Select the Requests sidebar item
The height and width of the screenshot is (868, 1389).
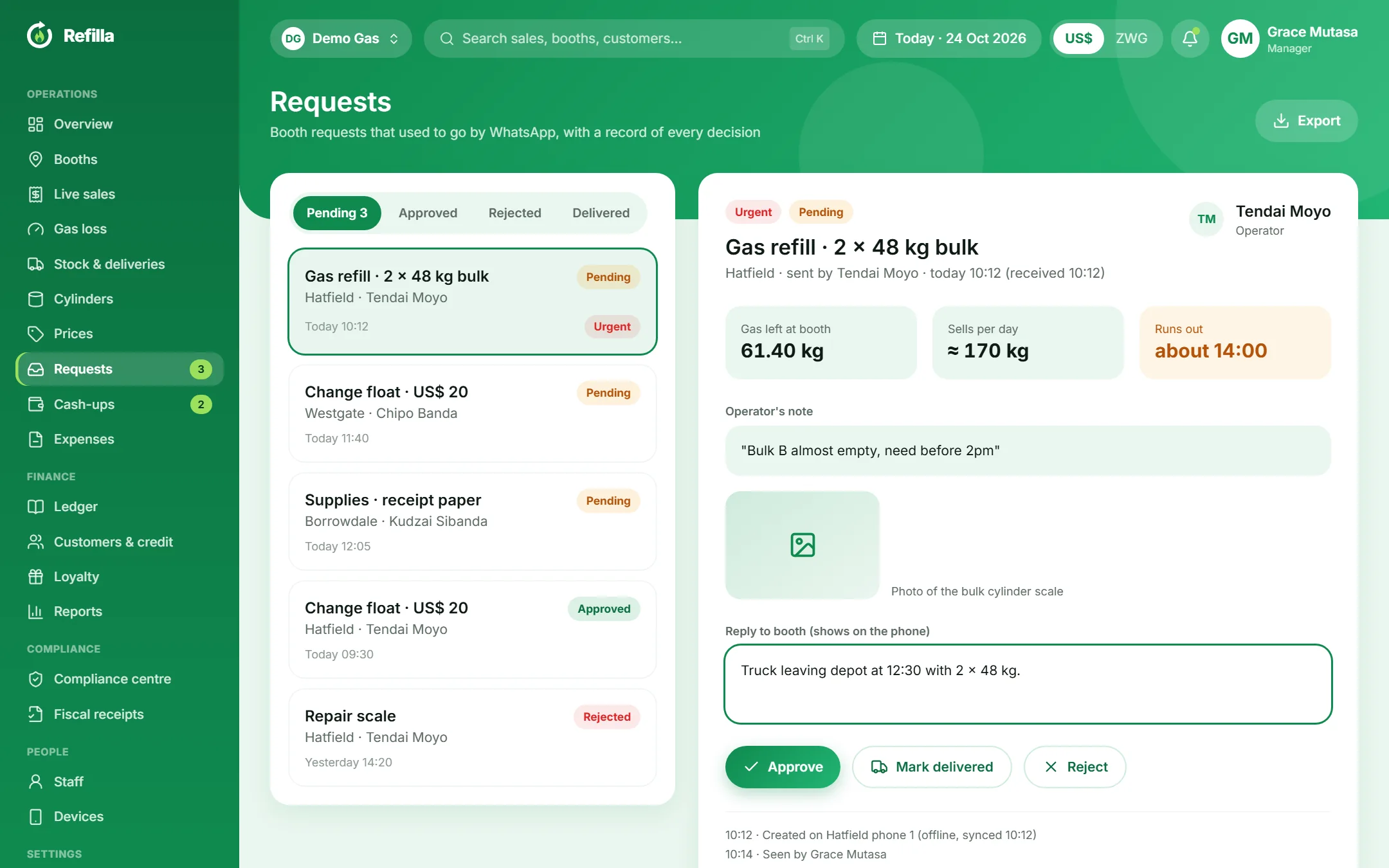pyautogui.click(x=120, y=369)
